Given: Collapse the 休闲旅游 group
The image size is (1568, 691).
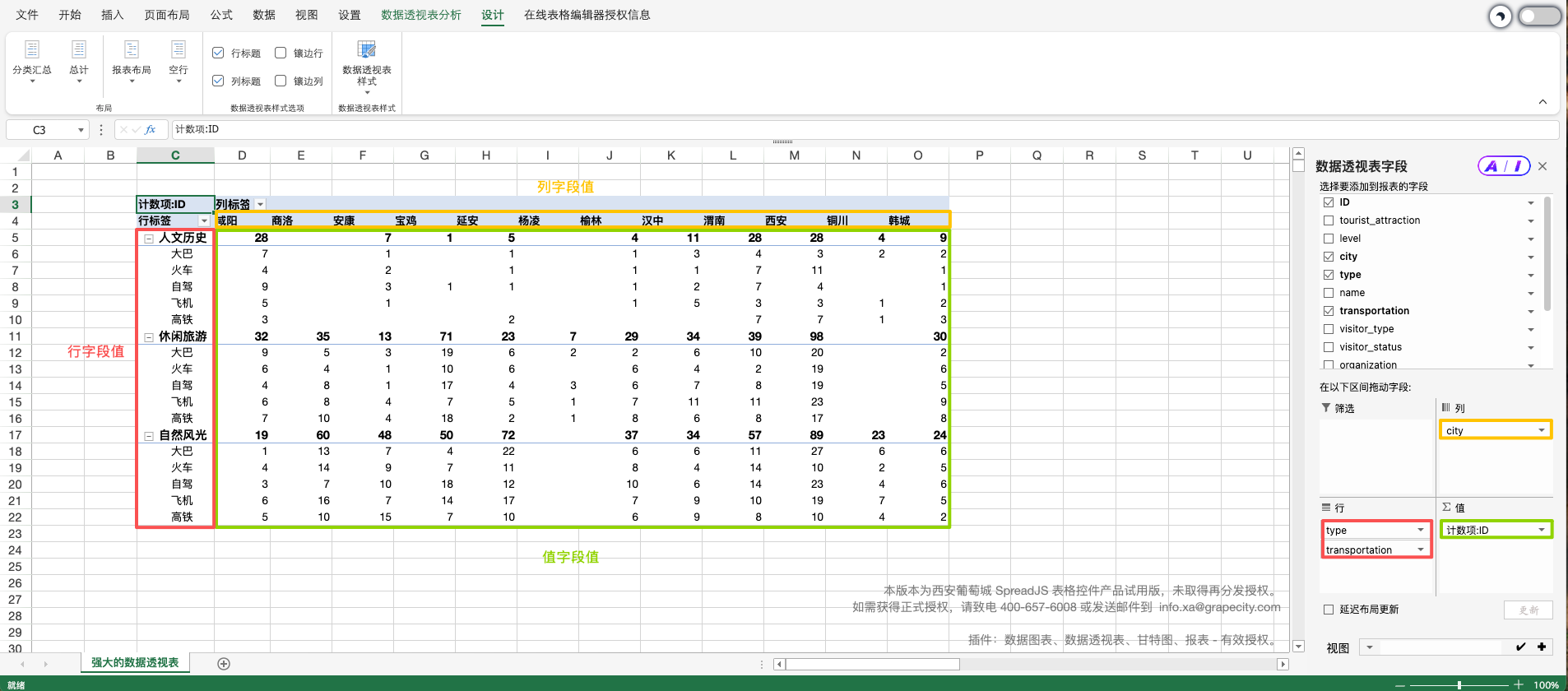Looking at the screenshot, I should (x=149, y=337).
